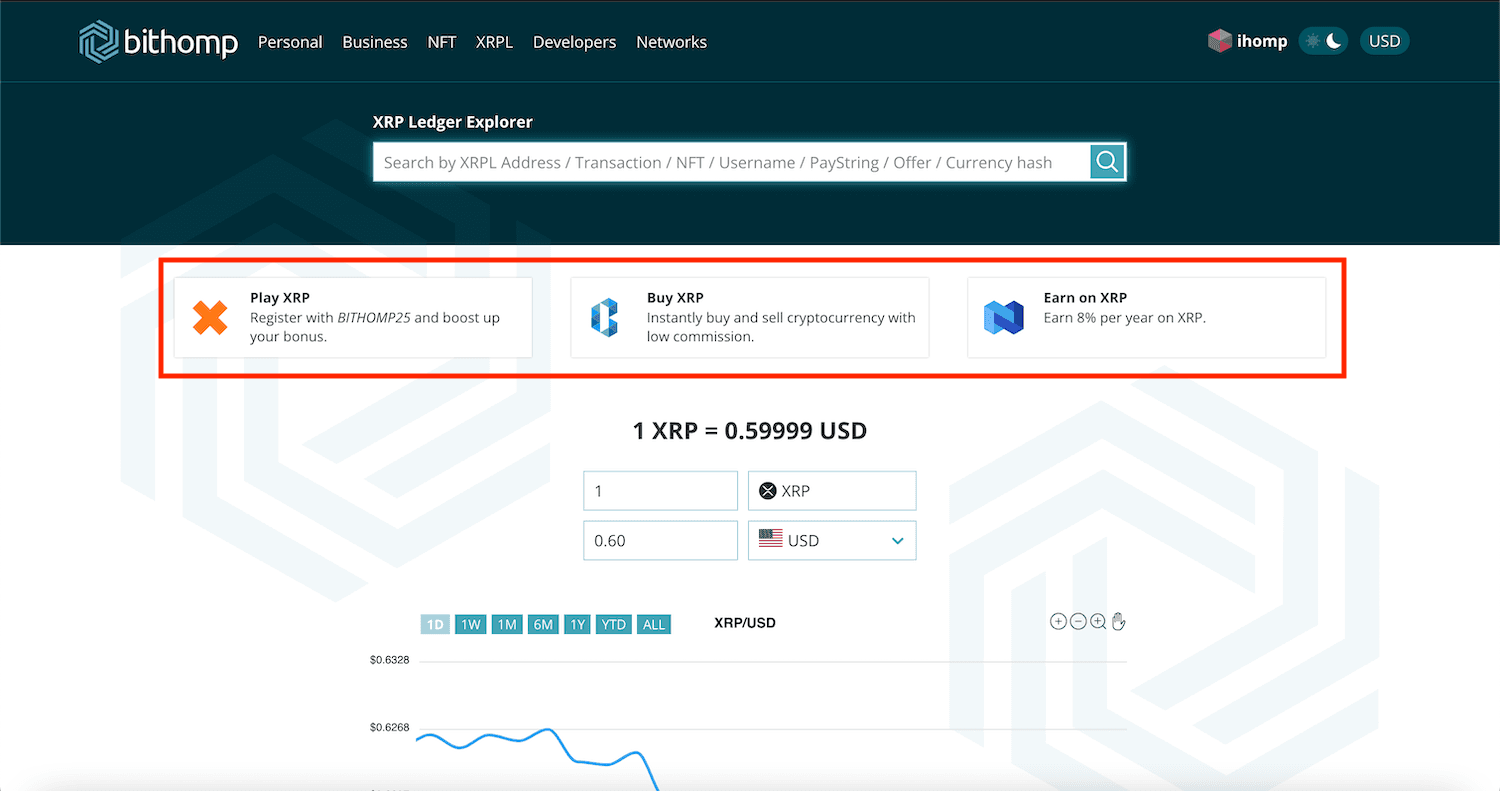Image resolution: width=1500 pixels, height=791 pixels.
Task: Click the Buy XRP blue logo icon
Action: point(605,318)
